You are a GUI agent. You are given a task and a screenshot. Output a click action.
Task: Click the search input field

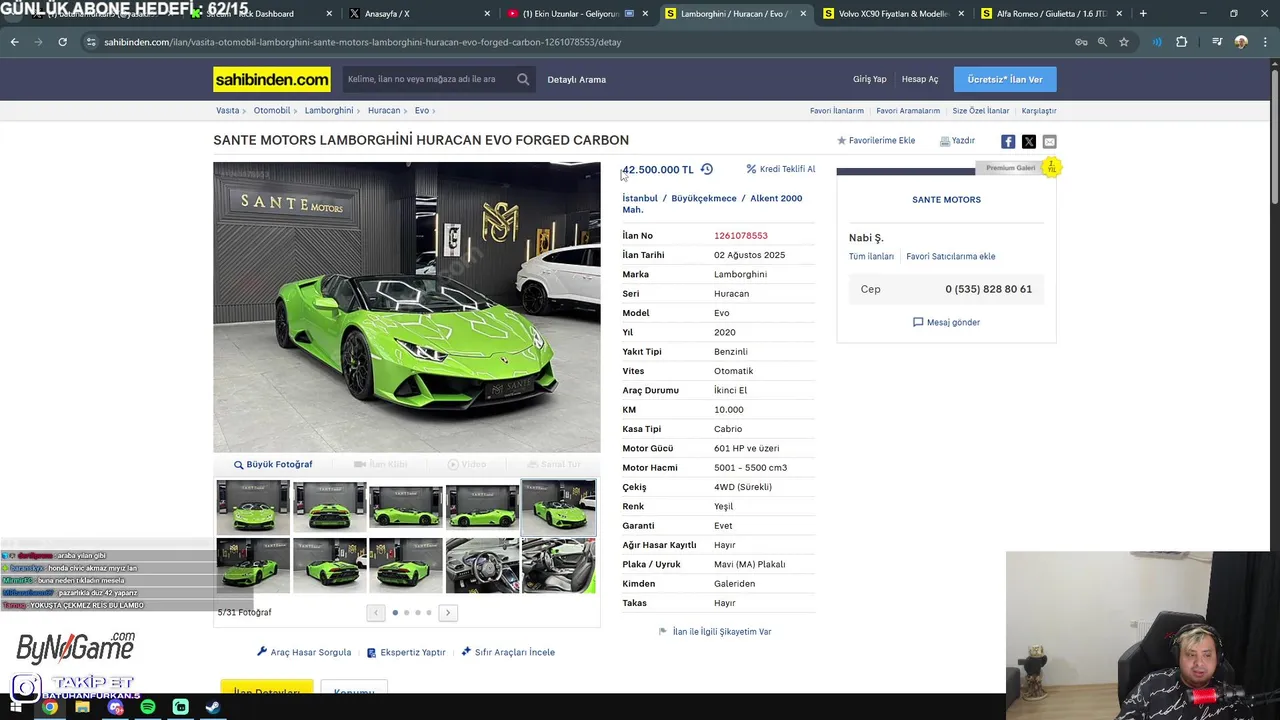pos(428,79)
